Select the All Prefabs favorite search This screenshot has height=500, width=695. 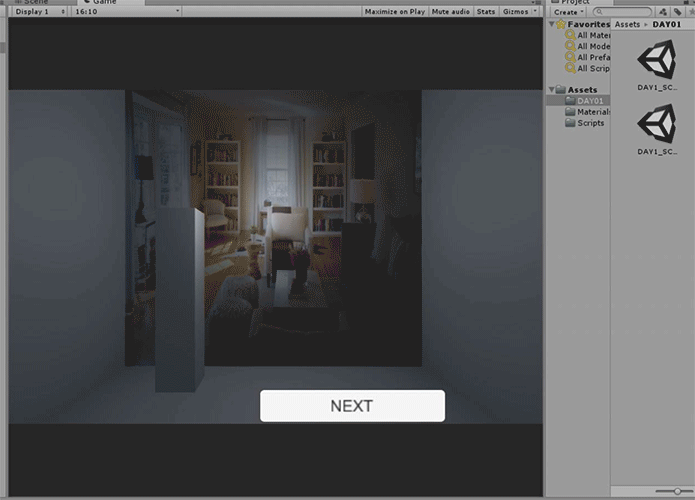(593, 57)
